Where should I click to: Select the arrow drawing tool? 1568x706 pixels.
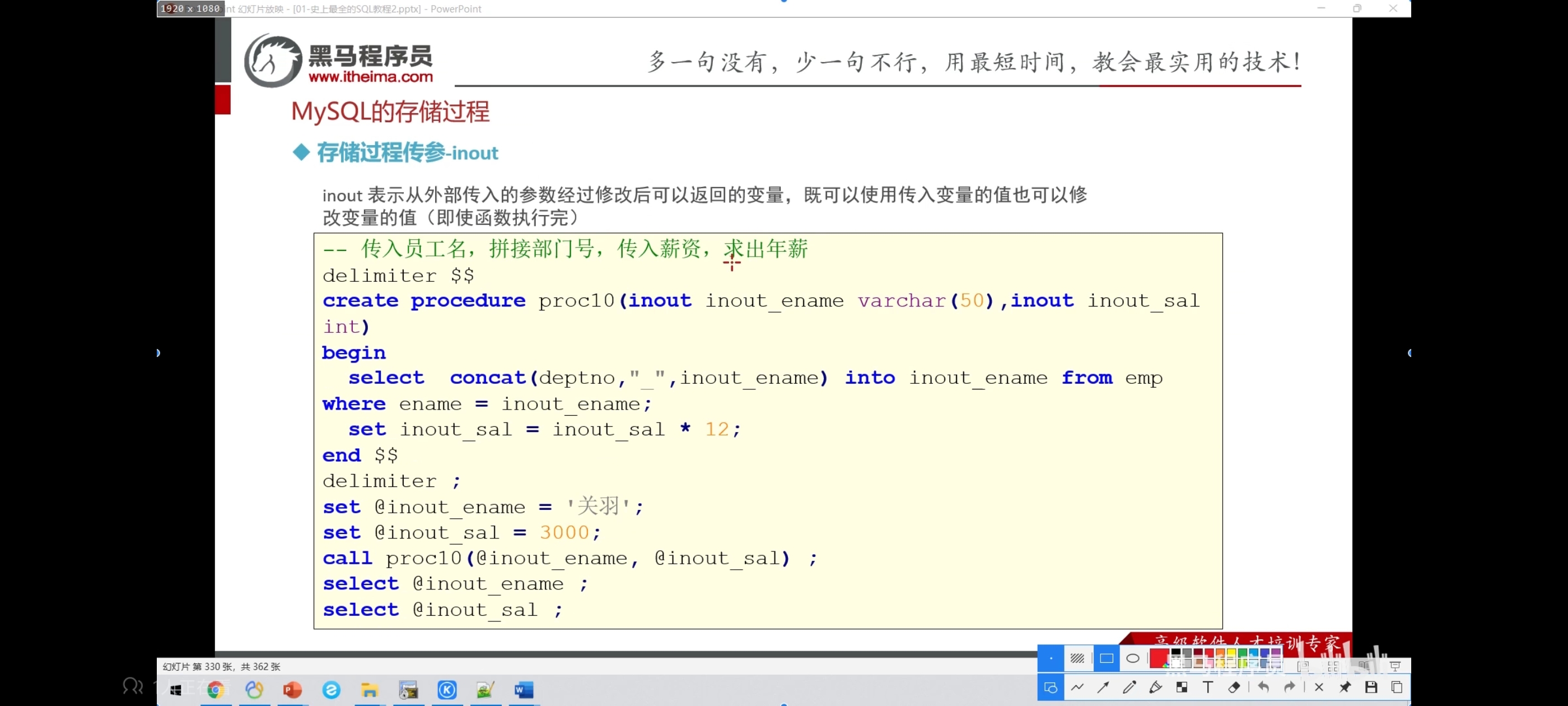(x=1103, y=688)
